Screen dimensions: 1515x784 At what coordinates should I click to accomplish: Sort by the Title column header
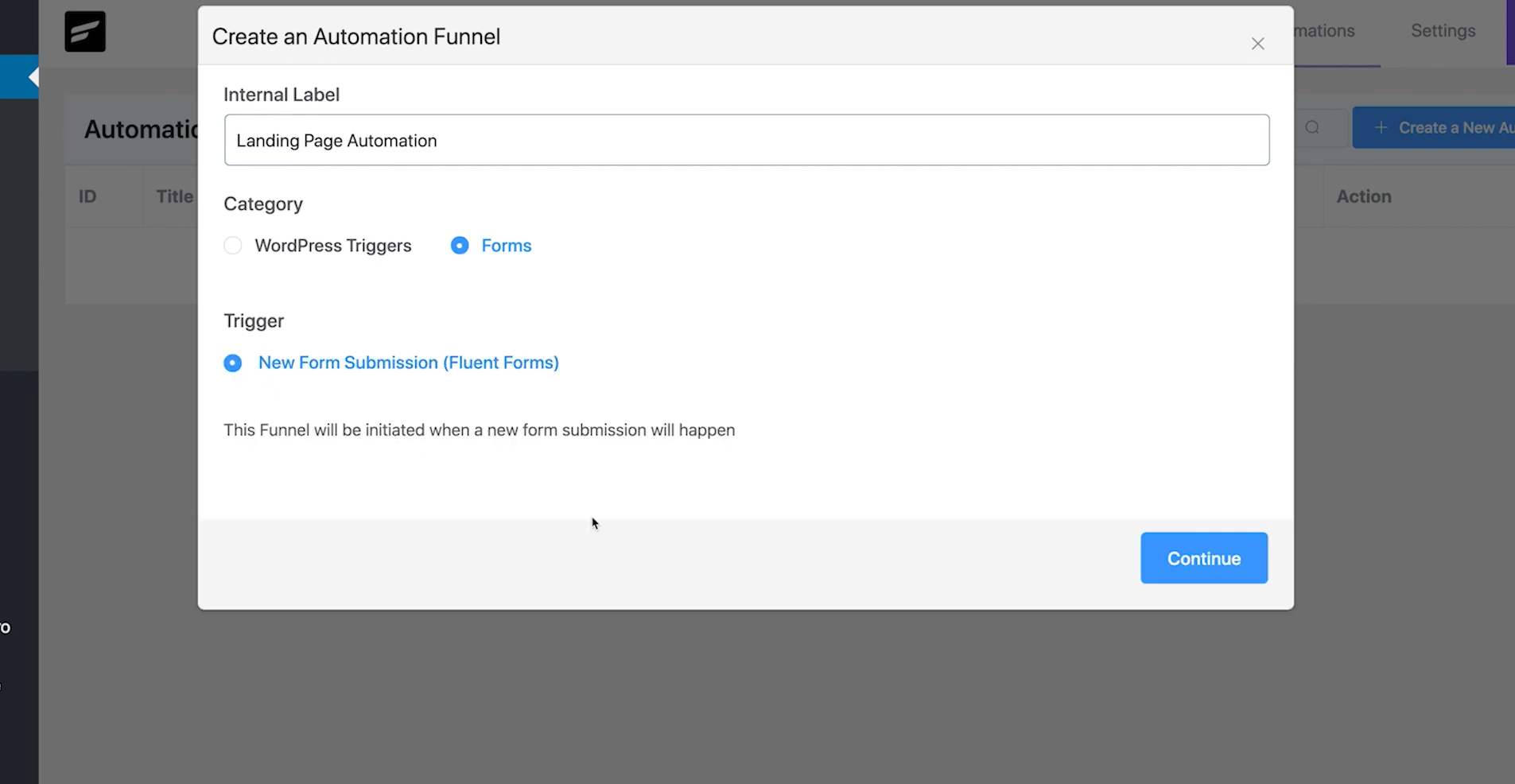point(173,196)
